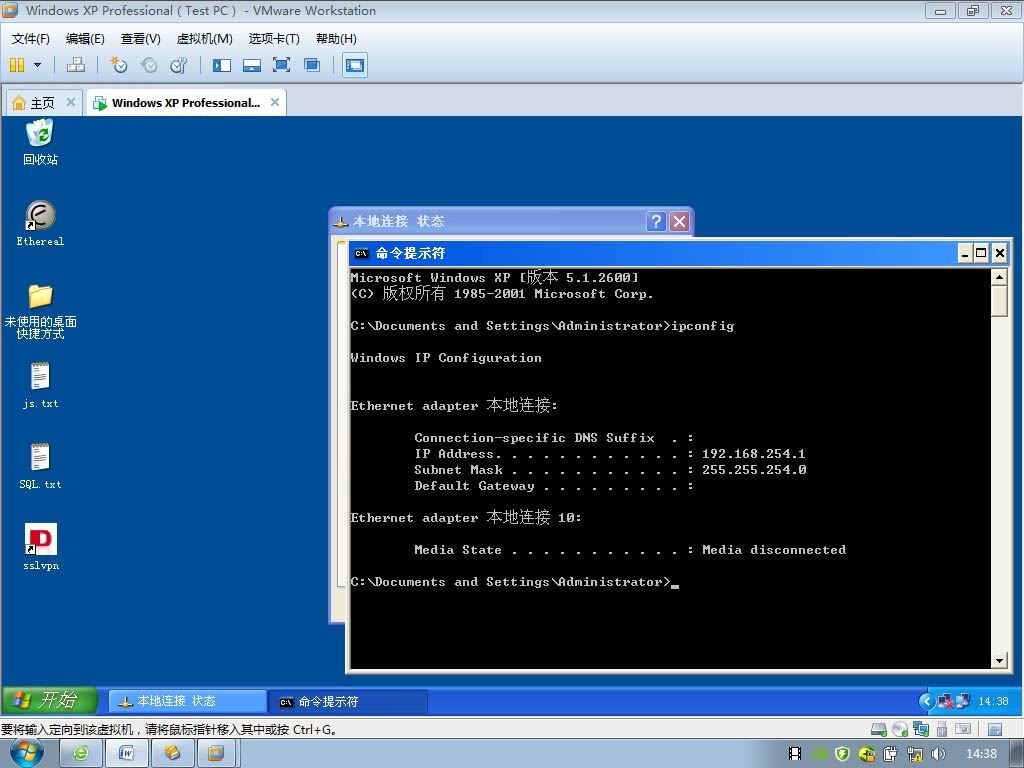Click the VMware USB device status icon
This screenshot has height=768, width=1024.
(x=942, y=729)
